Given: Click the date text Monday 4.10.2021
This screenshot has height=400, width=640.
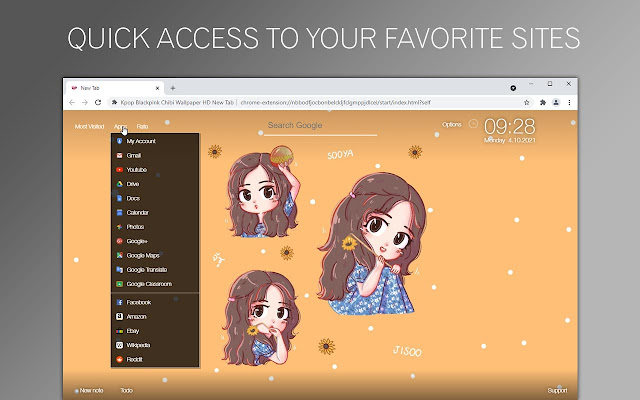Looking at the screenshot, I should pos(509,140).
